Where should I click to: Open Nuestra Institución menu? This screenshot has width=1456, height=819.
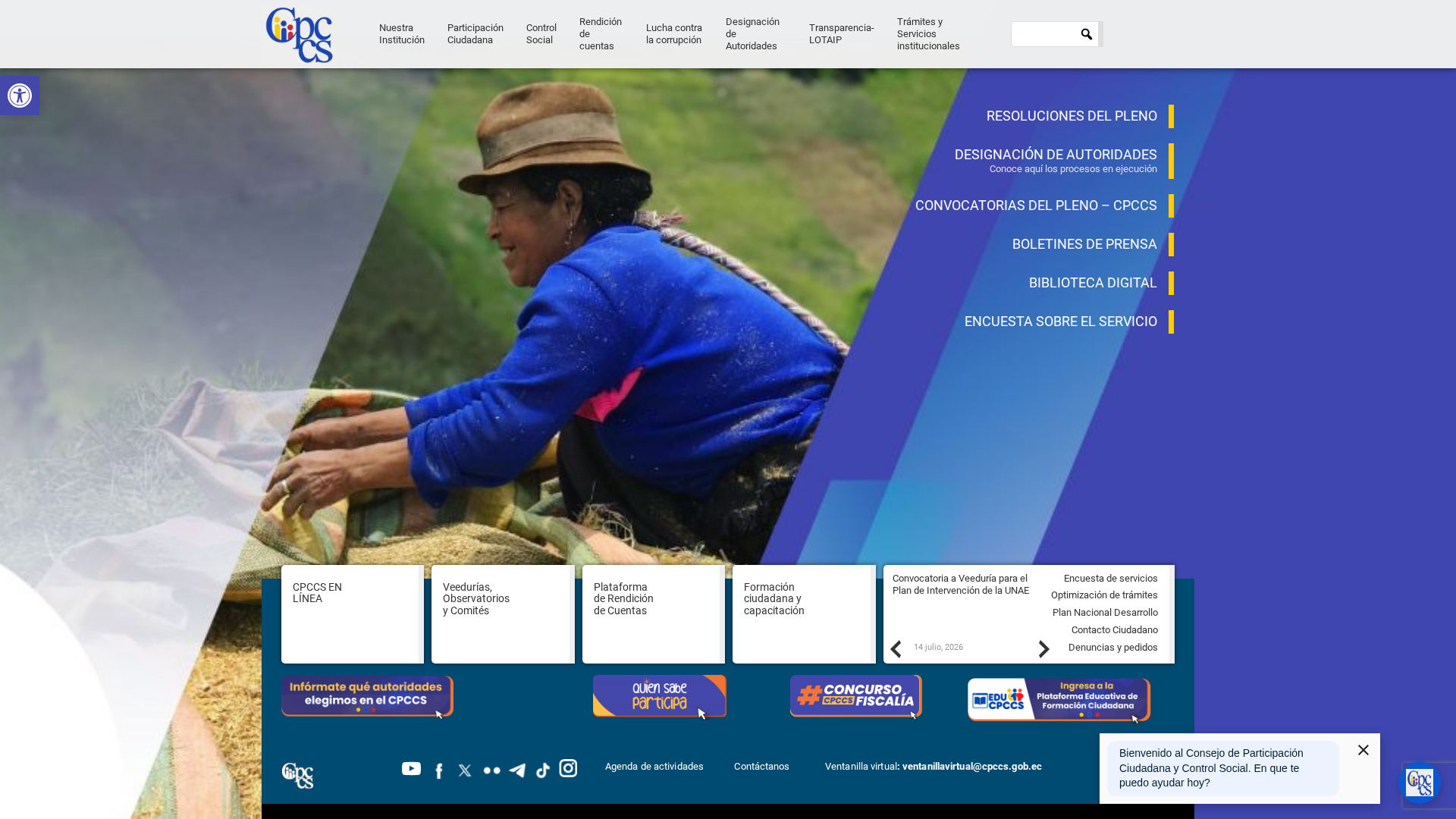click(402, 34)
